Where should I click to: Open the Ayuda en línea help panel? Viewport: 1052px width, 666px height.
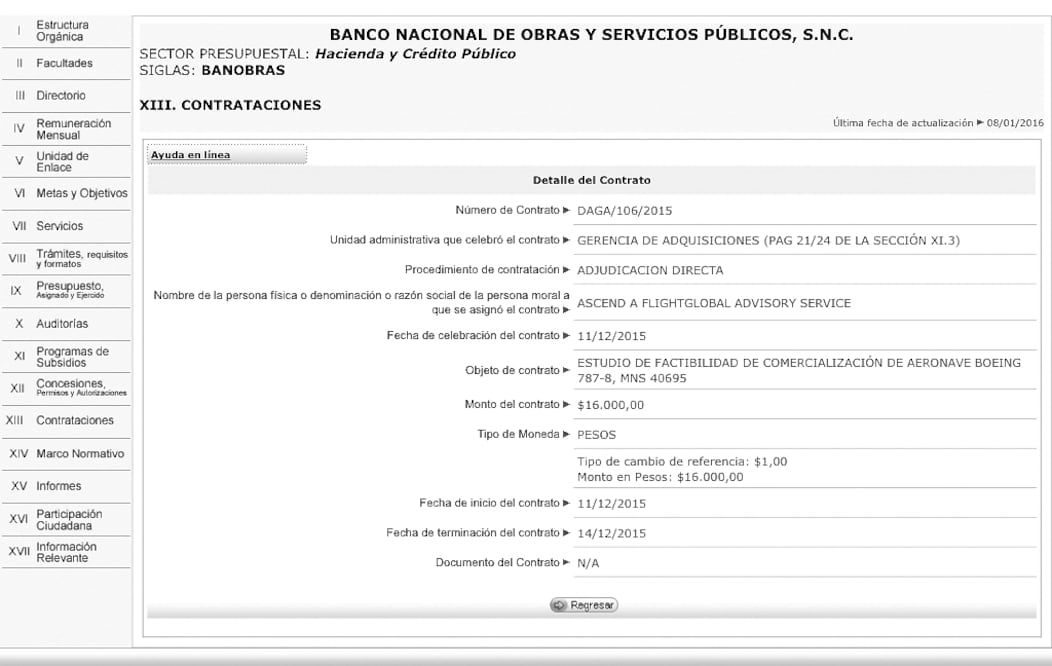pyautogui.click(x=191, y=154)
